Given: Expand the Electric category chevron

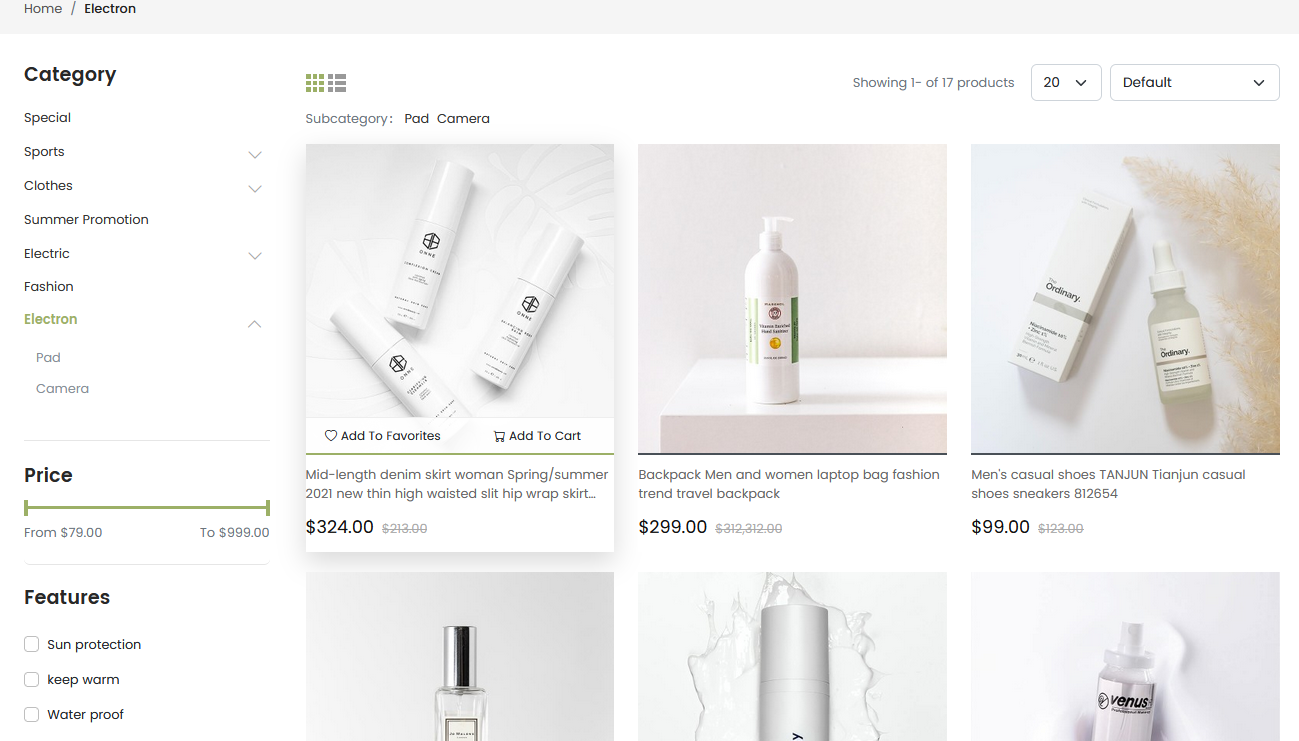Looking at the screenshot, I should click(x=255, y=256).
